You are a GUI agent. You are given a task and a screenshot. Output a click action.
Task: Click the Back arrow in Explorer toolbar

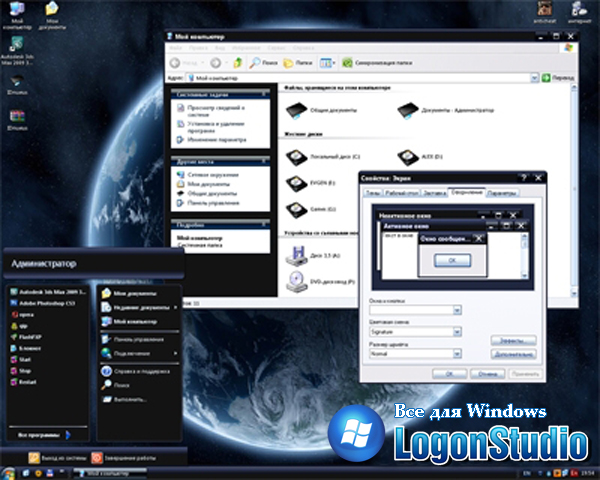pyautogui.click(x=175, y=62)
